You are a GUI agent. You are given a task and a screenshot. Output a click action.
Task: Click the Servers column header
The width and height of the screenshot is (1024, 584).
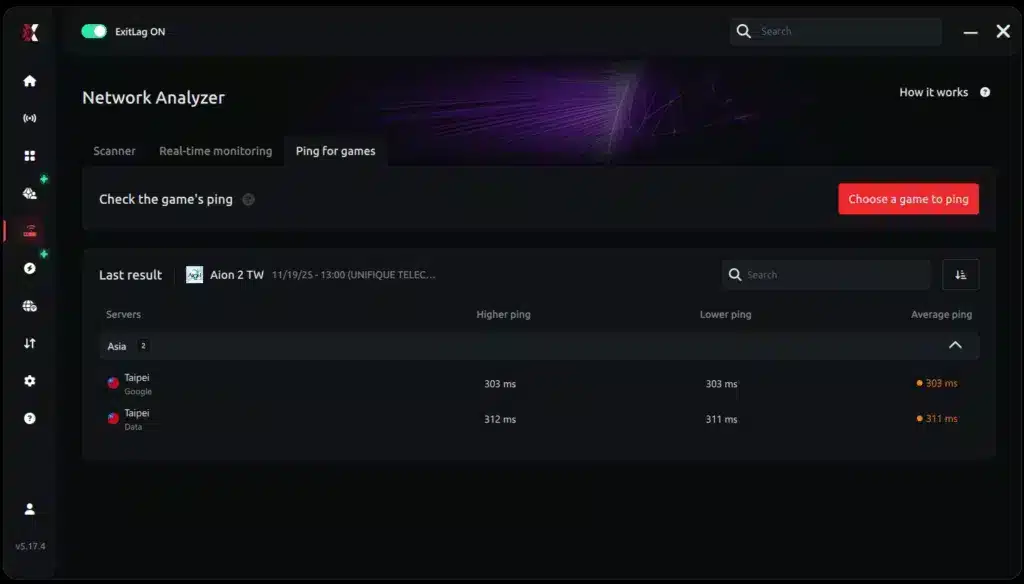[x=123, y=314]
